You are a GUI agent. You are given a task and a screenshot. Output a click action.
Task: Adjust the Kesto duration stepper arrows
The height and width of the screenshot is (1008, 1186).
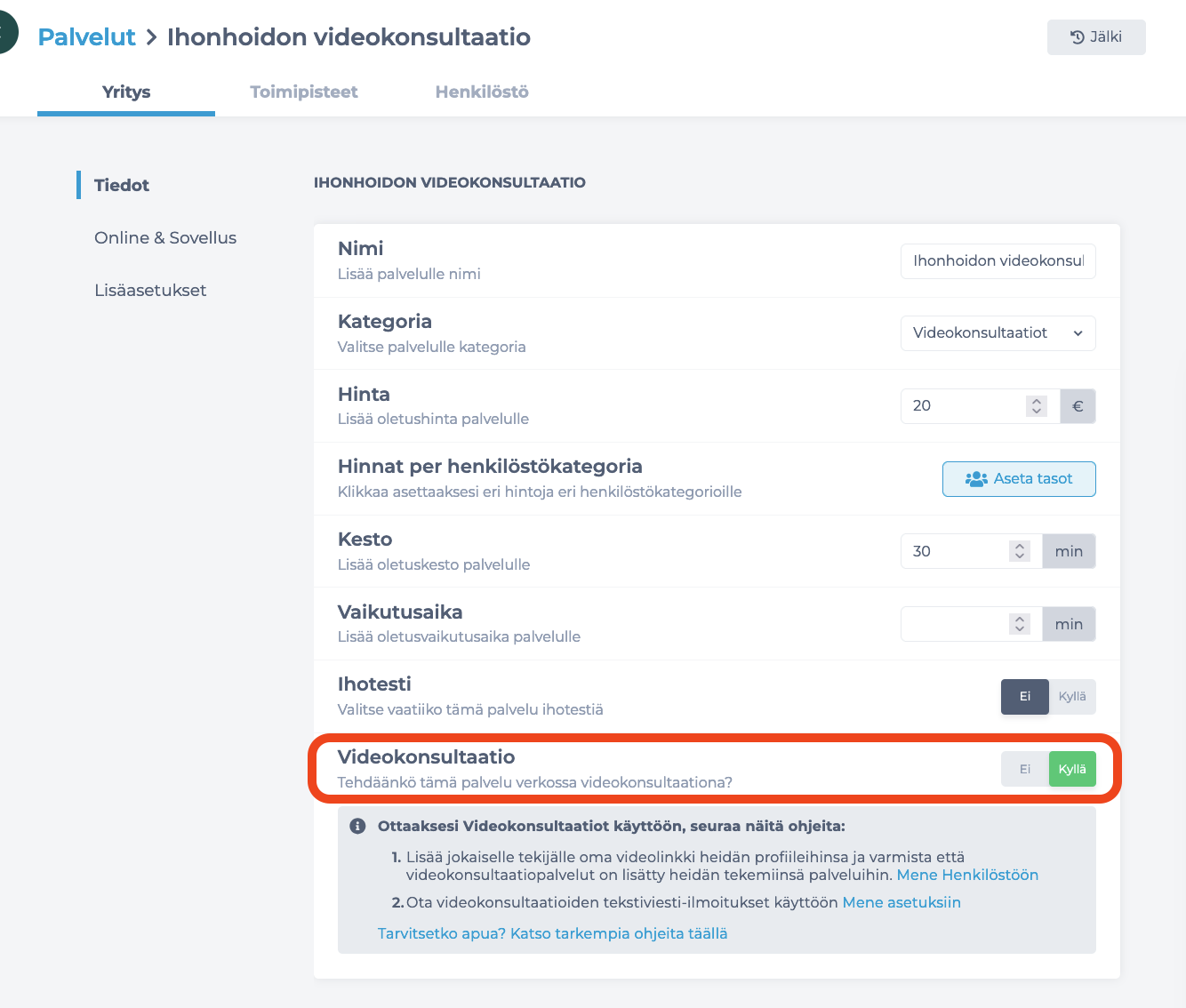pyautogui.click(x=1020, y=551)
